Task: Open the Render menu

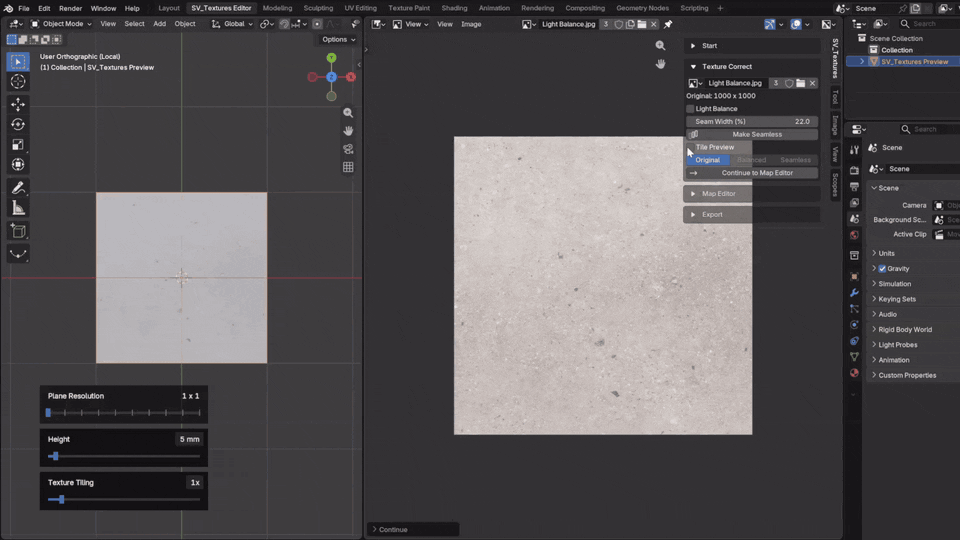Action: [70, 9]
